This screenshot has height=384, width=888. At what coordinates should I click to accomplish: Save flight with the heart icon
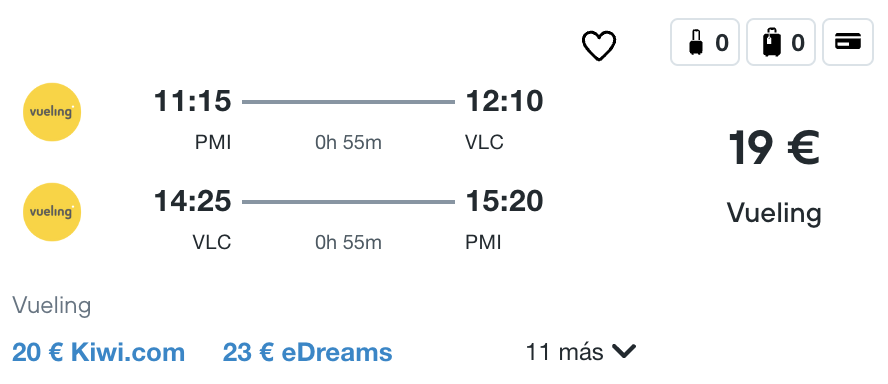599,45
